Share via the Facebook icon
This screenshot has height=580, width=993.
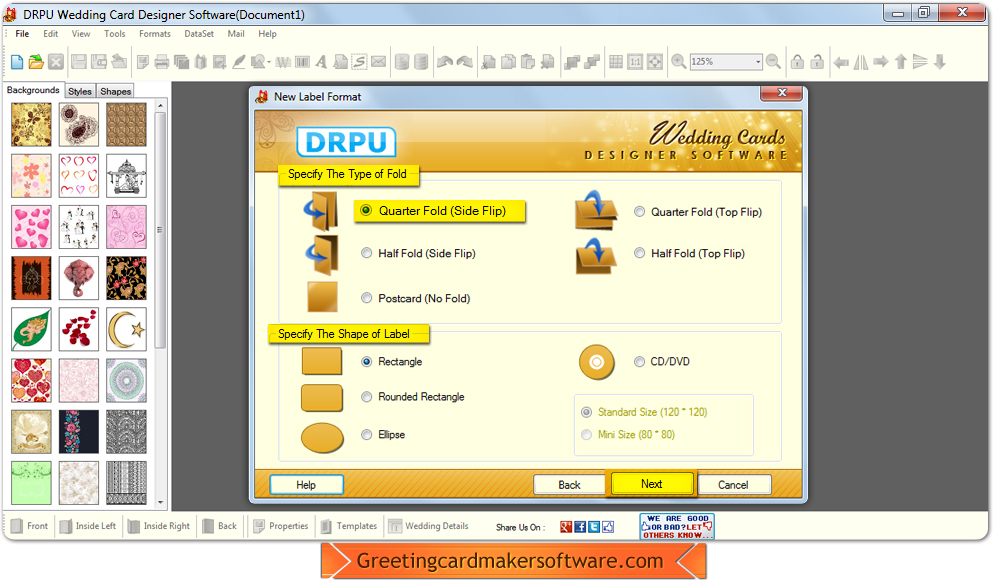click(579, 527)
